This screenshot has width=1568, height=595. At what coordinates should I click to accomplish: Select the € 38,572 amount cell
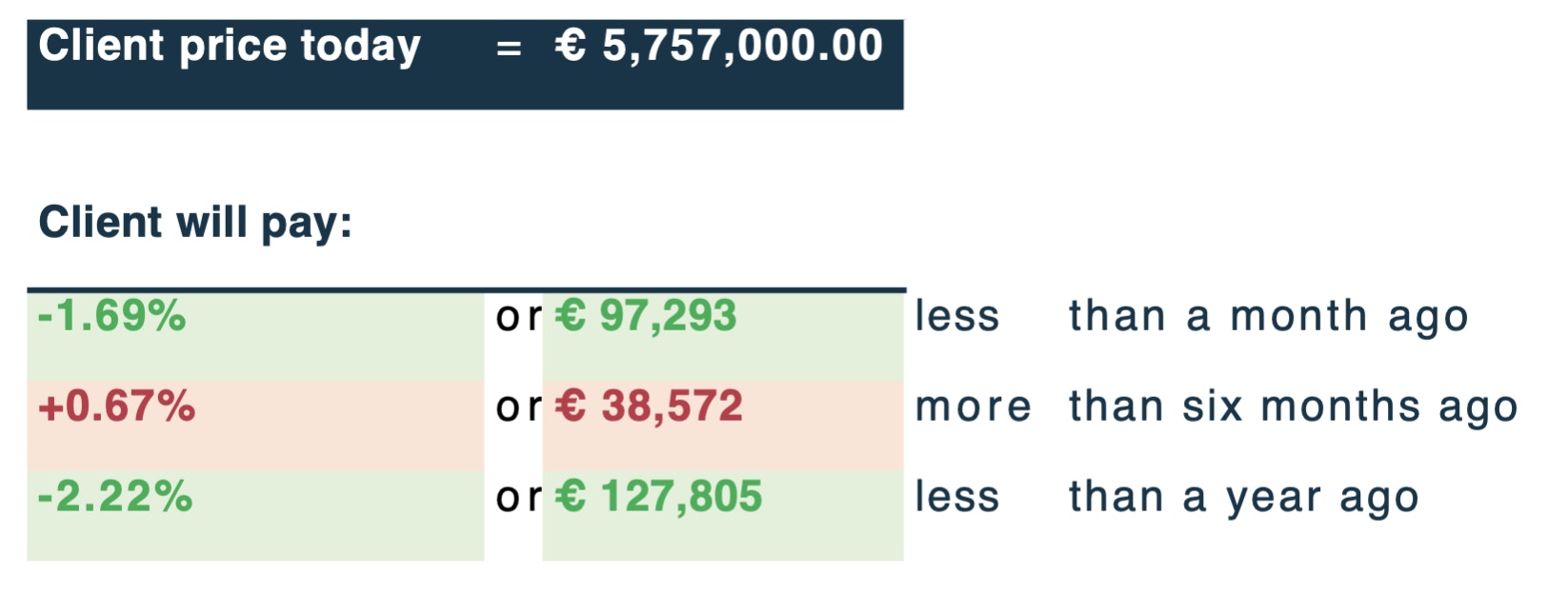[x=723, y=426]
